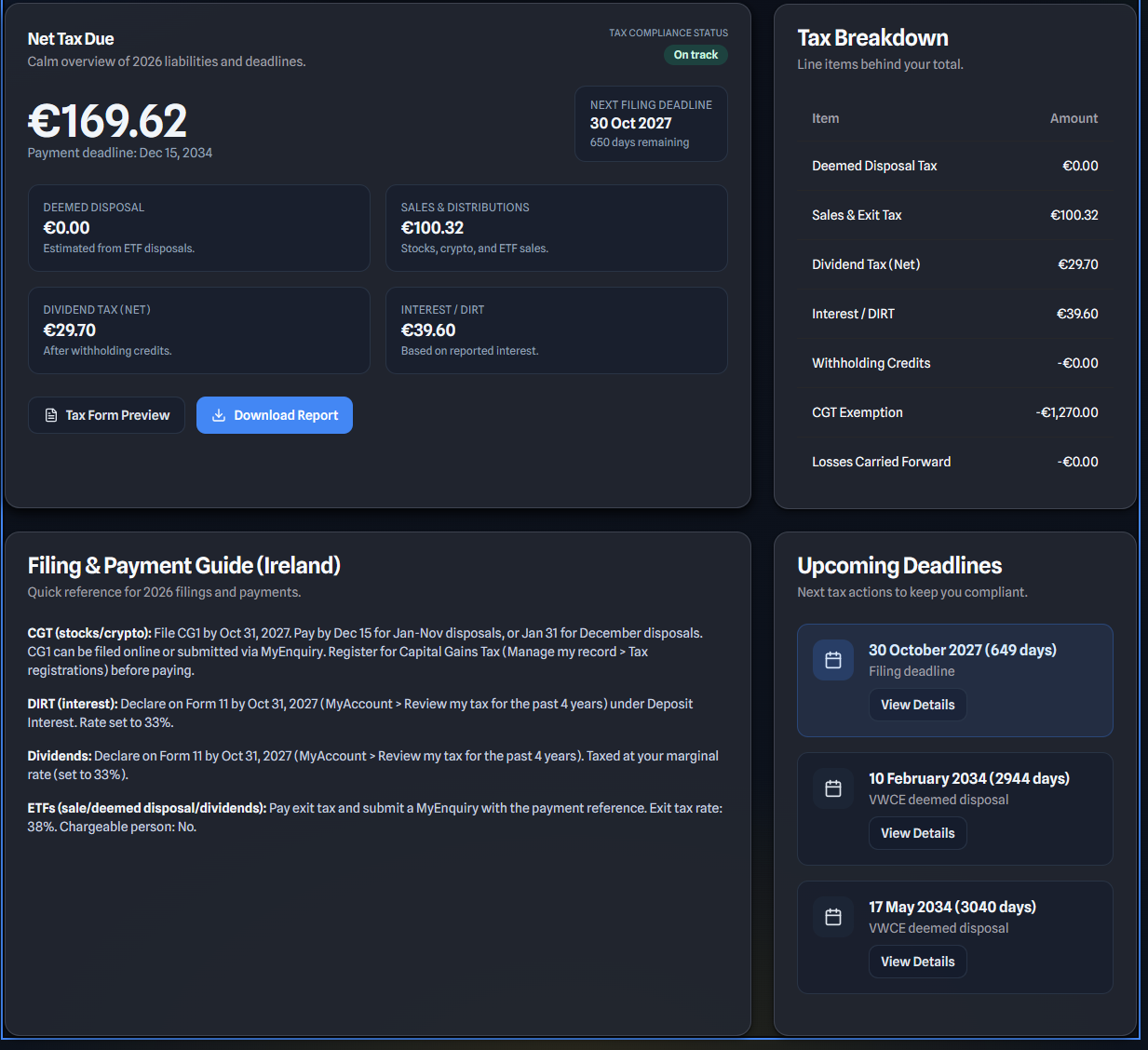Click the document icon on Tax Form Preview
This screenshot has height=1050, width=1148.
[x=48, y=415]
